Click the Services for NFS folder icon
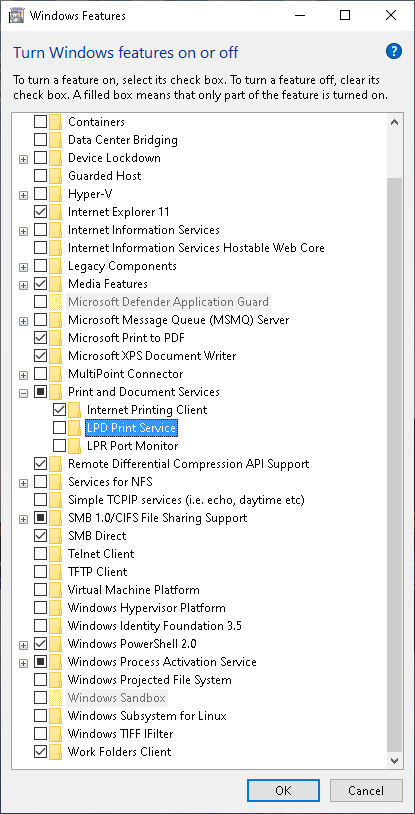The height and width of the screenshot is (814, 415). click(56, 482)
